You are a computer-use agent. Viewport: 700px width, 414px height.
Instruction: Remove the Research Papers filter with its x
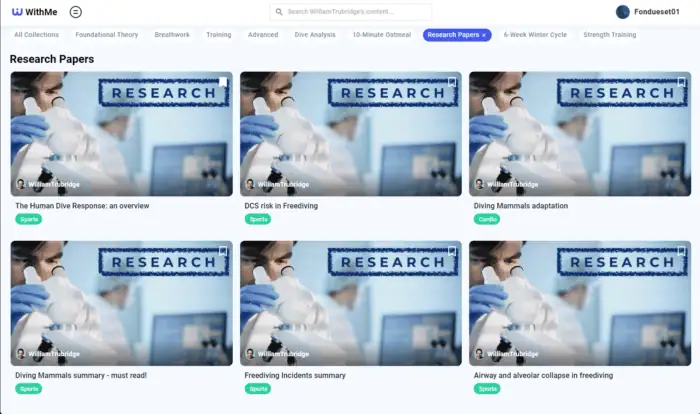[x=484, y=35]
